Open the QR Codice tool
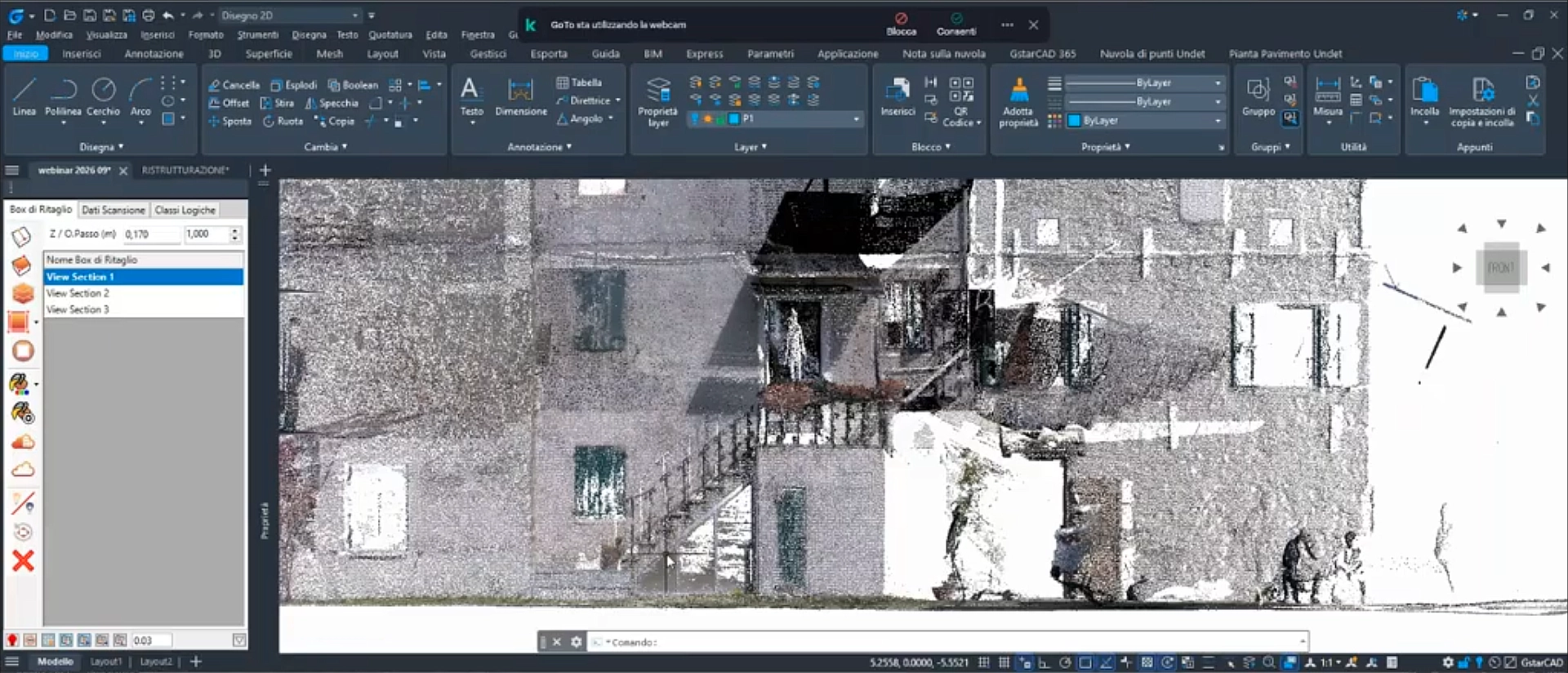Viewport: 1568px width, 673px height. [x=961, y=101]
